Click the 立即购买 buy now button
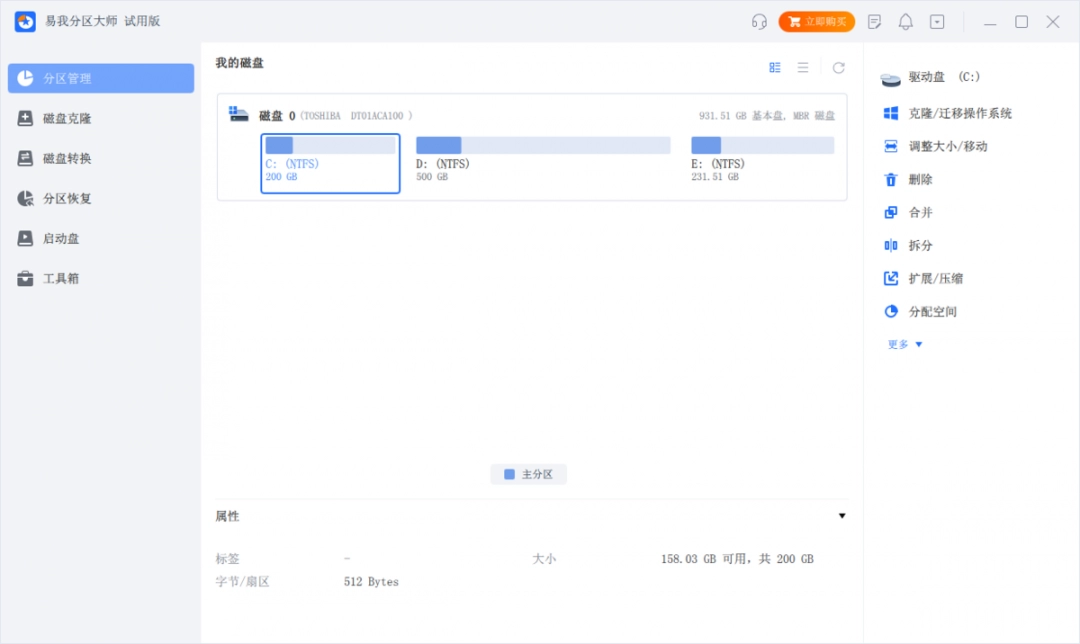1080x644 pixels. click(x=817, y=21)
